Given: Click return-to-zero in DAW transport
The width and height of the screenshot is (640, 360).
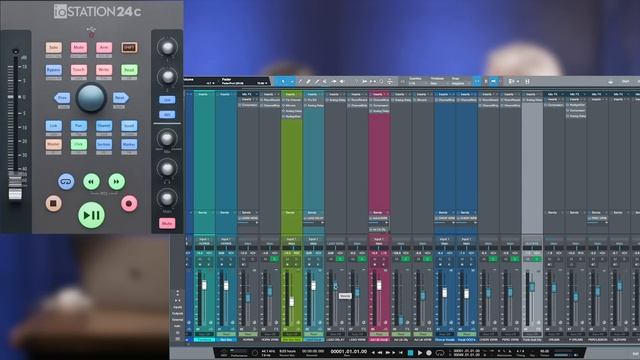Looking at the screenshot, I should click(x=401, y=352).
